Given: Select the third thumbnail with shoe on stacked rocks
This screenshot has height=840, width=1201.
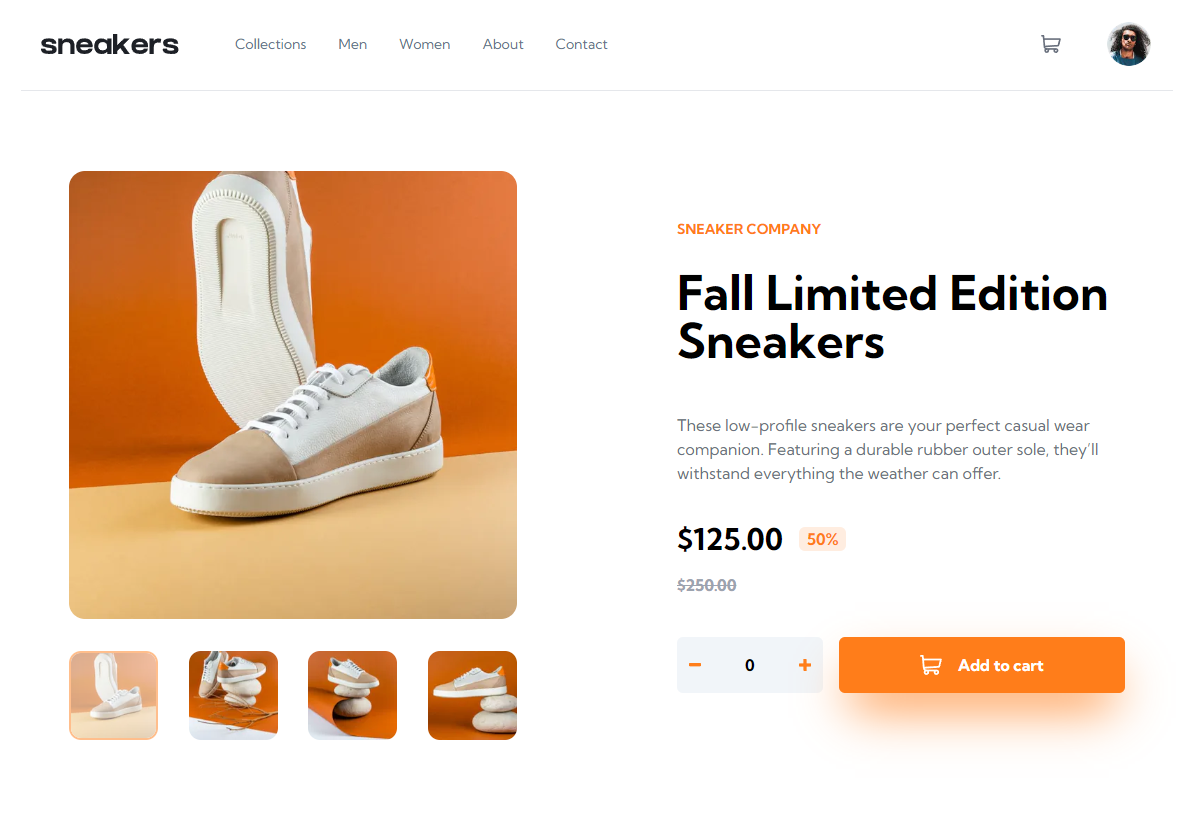Looking at the screenshot, I should 352,696.
